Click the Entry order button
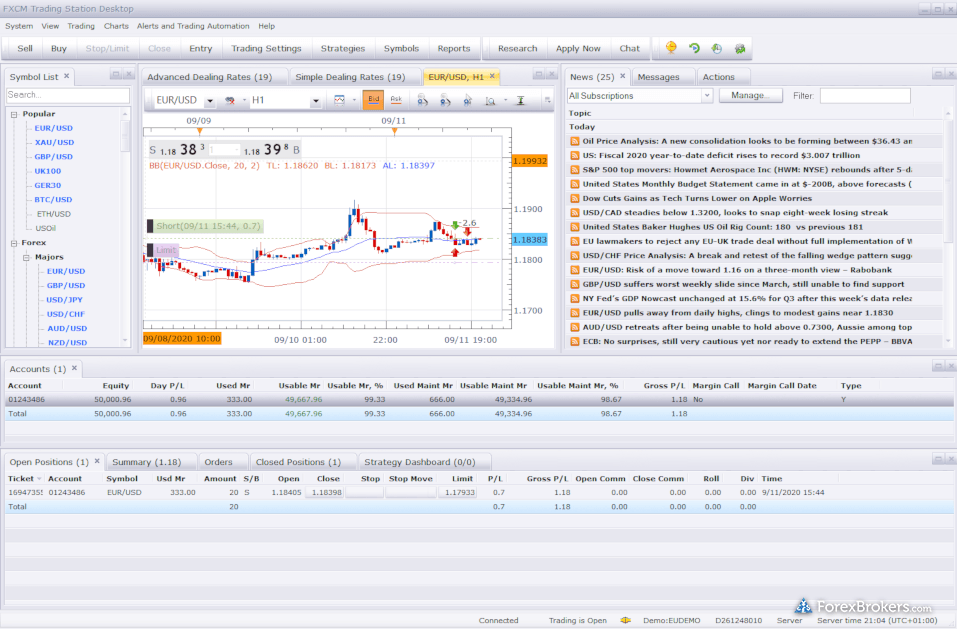The width and height of the screenshot is (957, 629). (200, 48)
